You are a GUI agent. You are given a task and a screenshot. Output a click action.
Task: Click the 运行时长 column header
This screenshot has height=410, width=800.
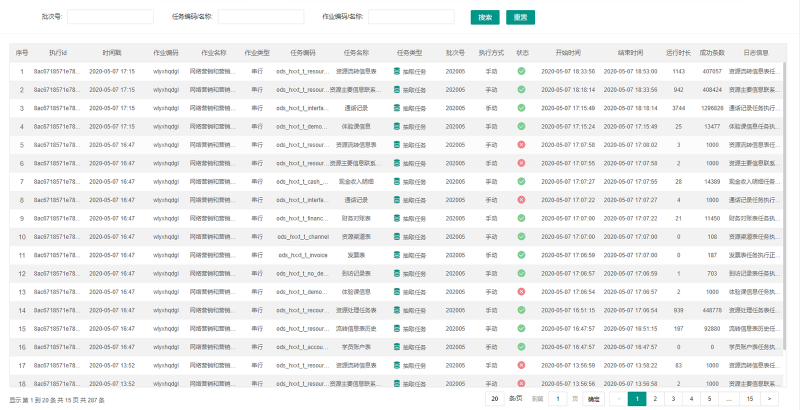[679, 53]
